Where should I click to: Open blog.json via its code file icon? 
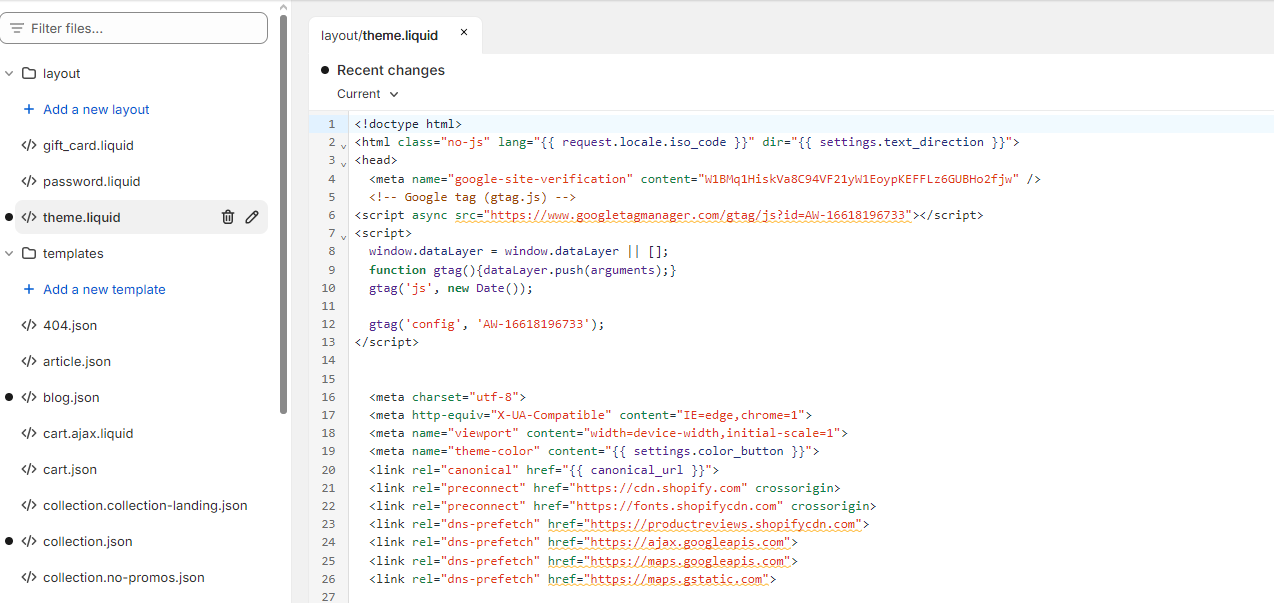[29, 397]
